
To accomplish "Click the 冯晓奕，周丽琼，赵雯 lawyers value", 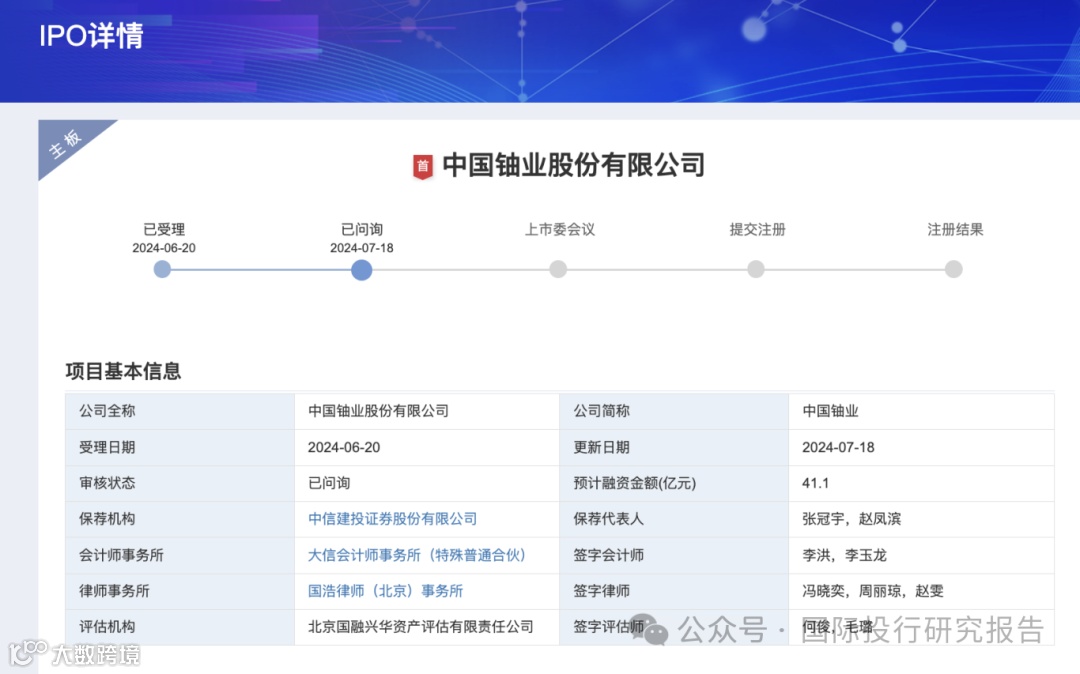I will click(x=873, y=591).
